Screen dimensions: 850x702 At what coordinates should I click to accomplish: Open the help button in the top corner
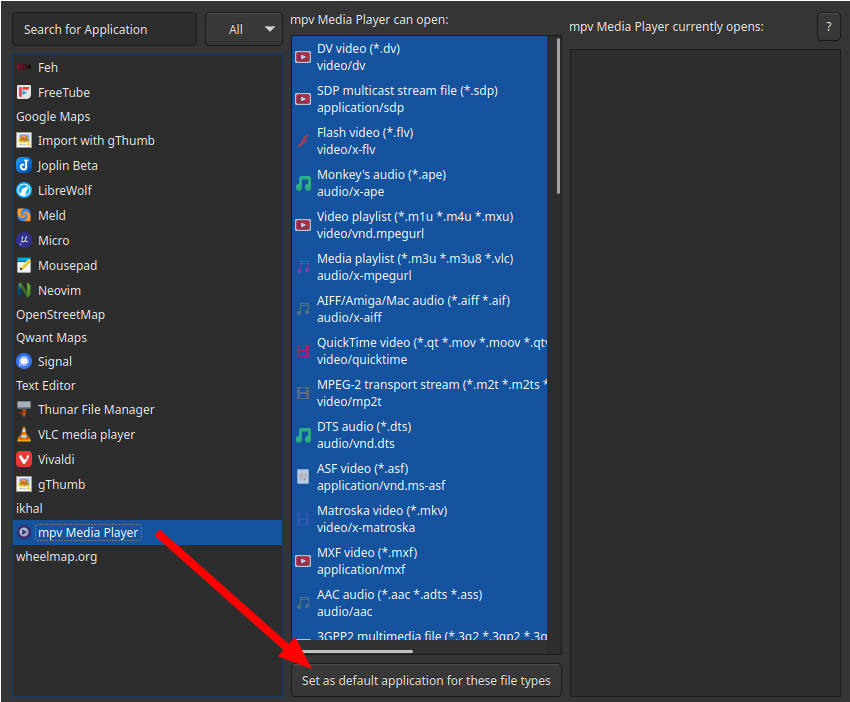[829, 27]
